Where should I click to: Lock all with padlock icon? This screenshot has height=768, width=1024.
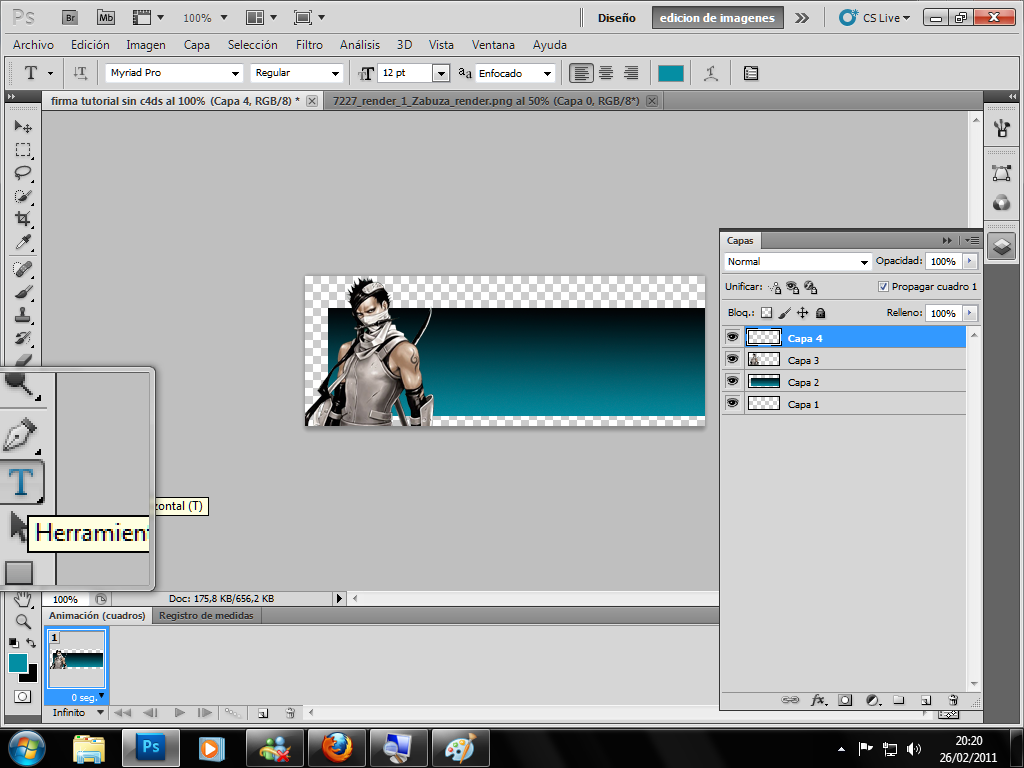click(x=821, y=313)
